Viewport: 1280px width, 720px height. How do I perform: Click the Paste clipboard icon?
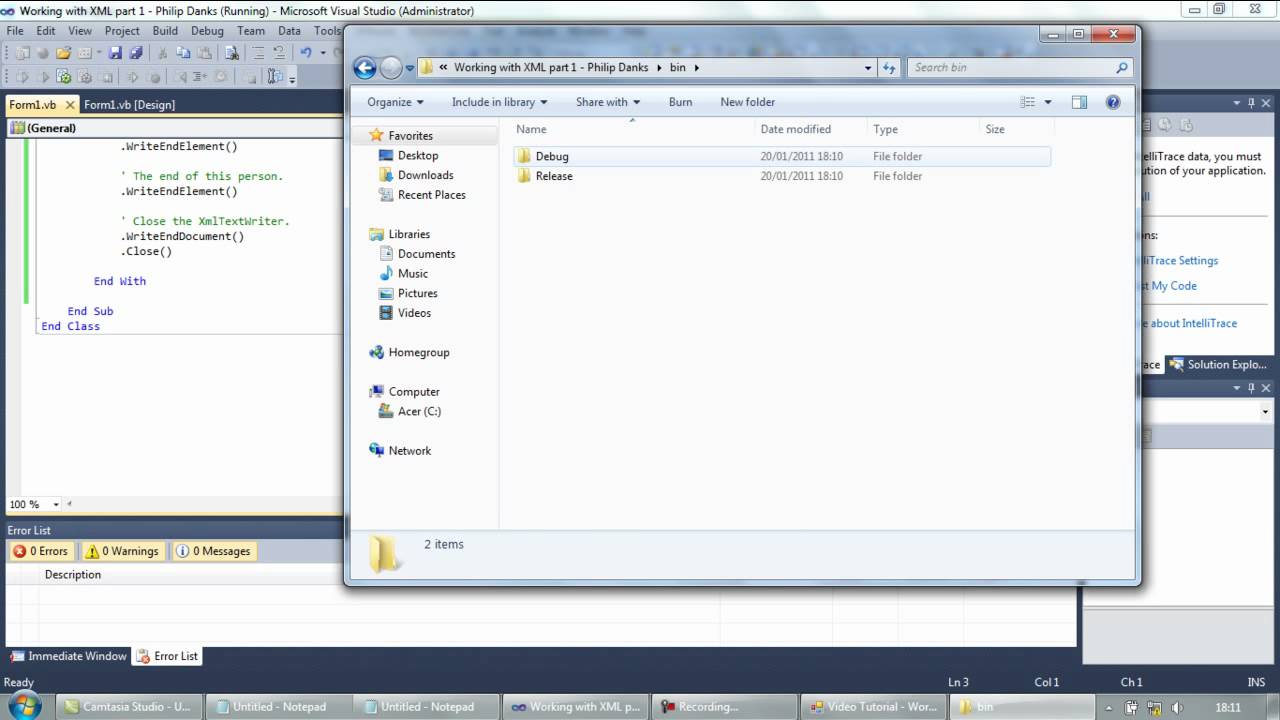point(205,52)
